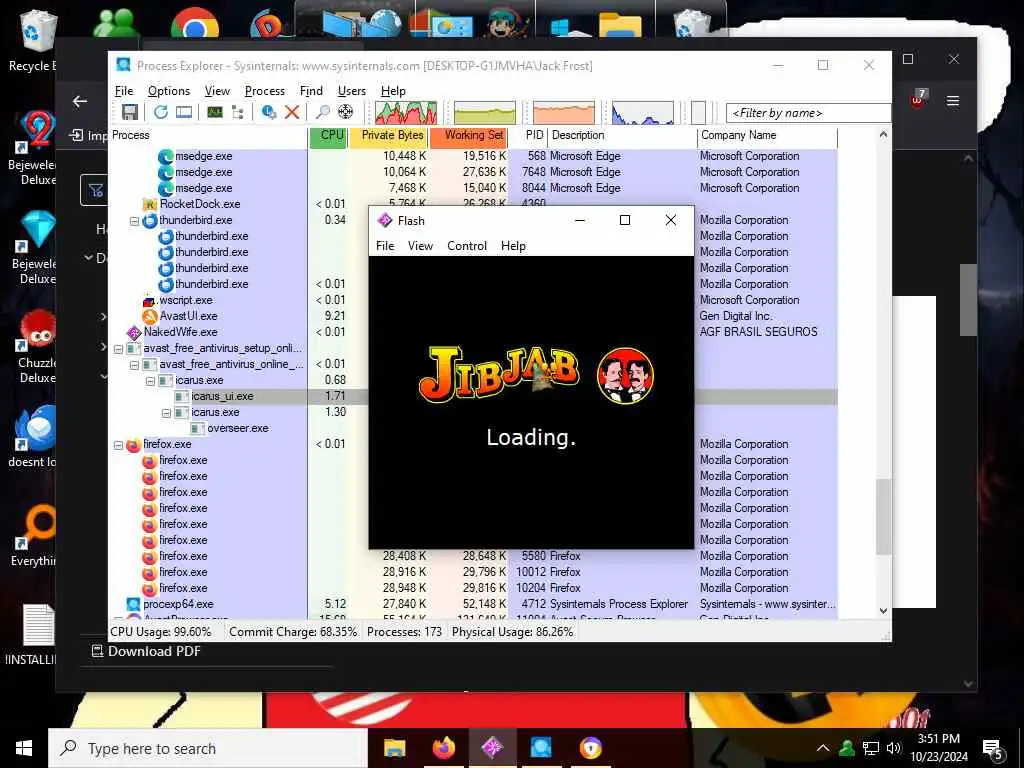Collapse the icarus.exe node with CPU 1.30
This screenshot has width=1024, height=768.
coord(166,413)
